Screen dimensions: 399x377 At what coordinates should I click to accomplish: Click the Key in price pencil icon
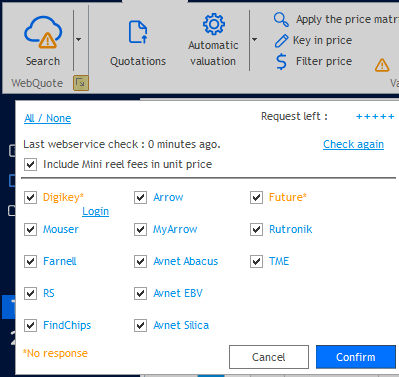click(x=281, y=41)
